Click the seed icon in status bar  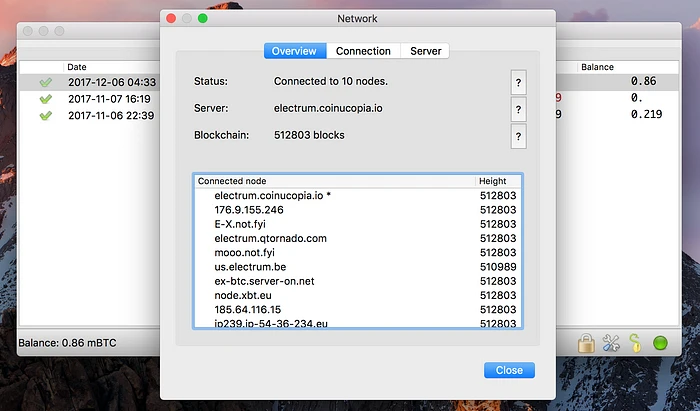pos(634,345)
